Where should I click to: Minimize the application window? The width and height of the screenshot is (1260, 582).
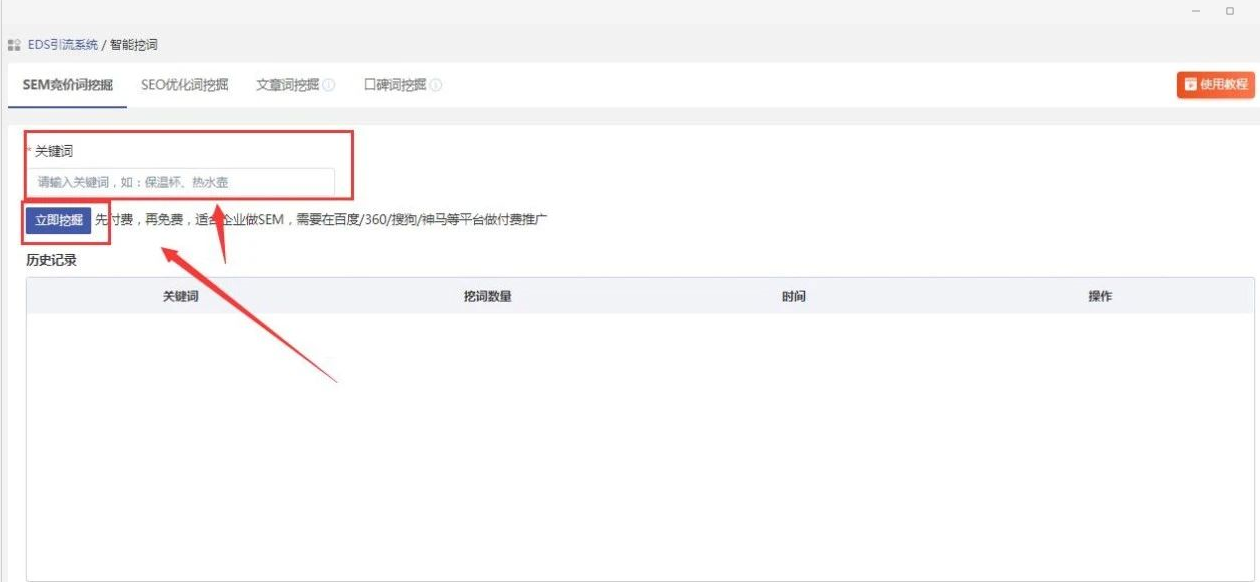1195,10
